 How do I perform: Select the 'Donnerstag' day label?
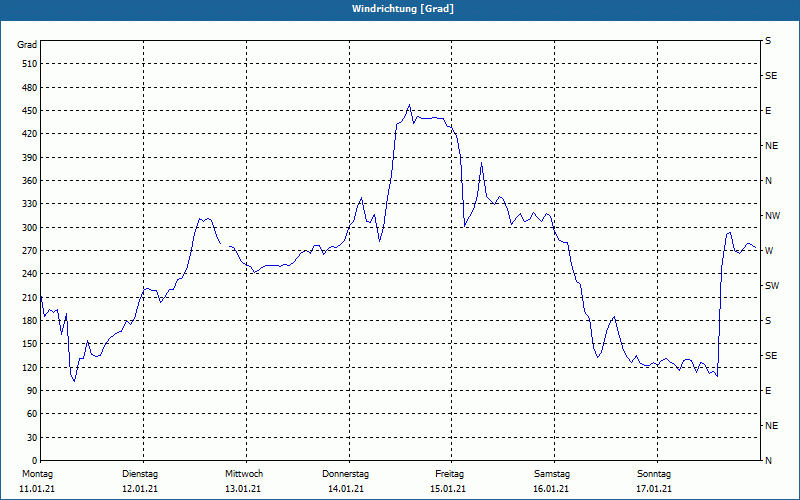pyautogui.click(x=345, y=474)
